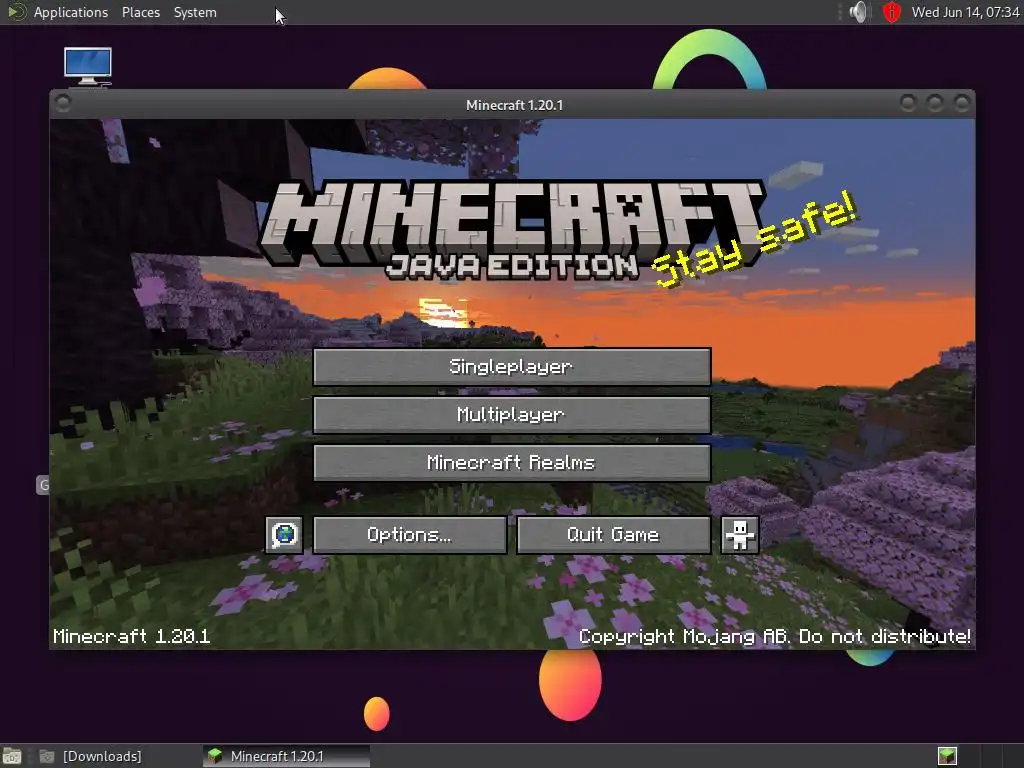The image size is (1024, 768).
Task: Open the Multiplayer server list
Action: (511, 415)
